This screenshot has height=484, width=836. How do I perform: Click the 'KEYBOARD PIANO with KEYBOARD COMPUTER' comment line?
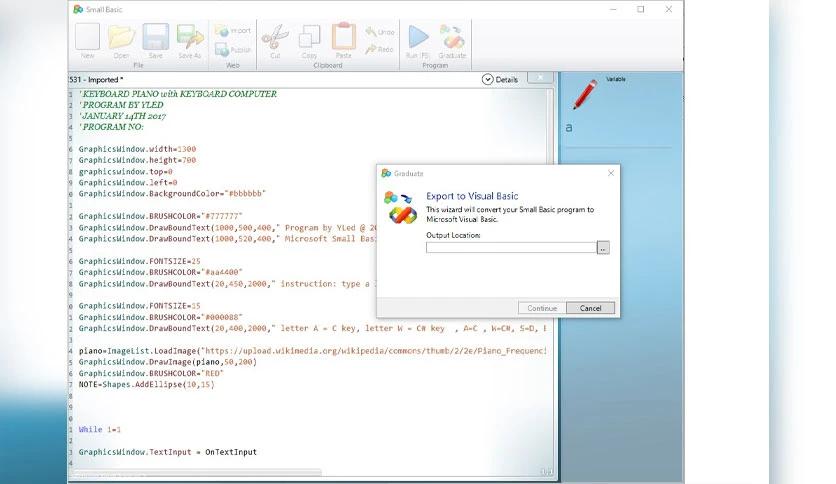click(x=178, y=94)
